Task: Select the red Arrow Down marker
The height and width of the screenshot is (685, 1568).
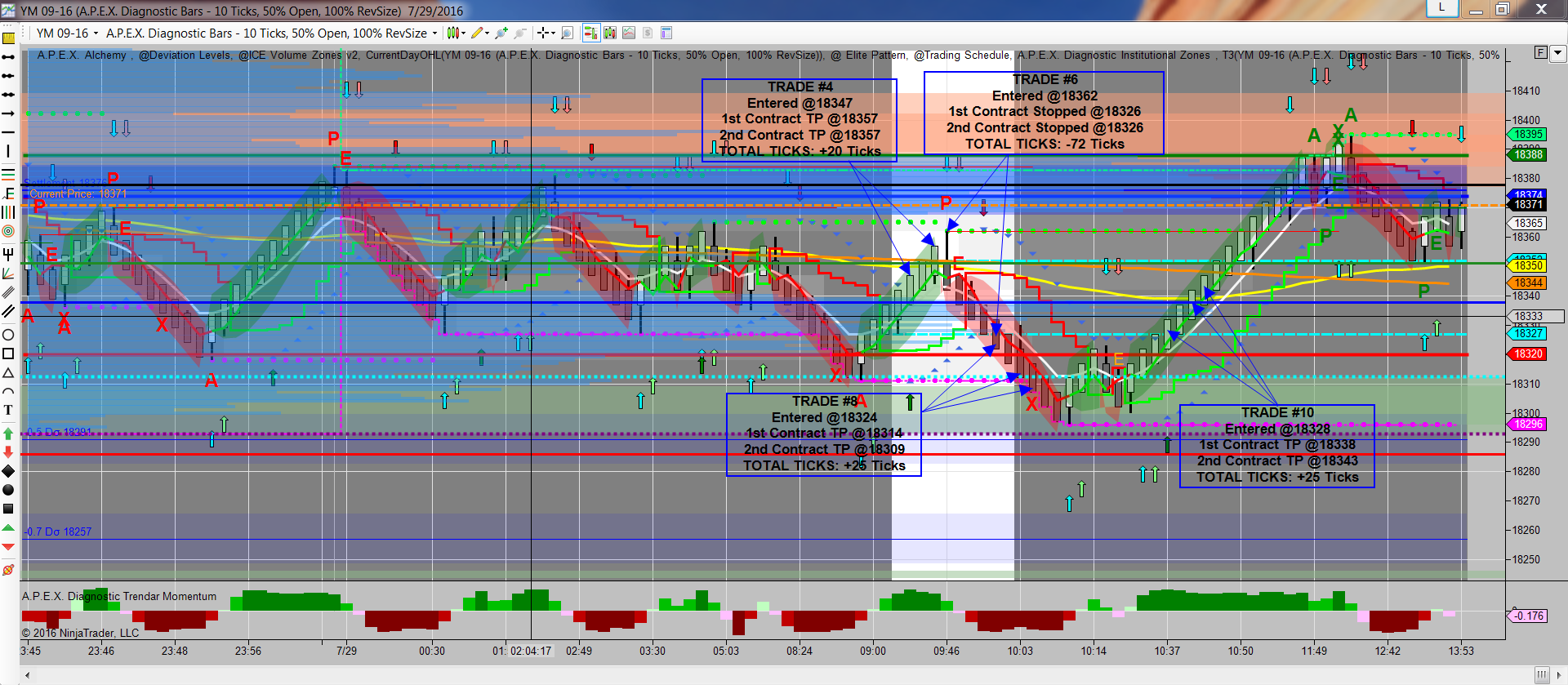Action: [x=8, y=452]
